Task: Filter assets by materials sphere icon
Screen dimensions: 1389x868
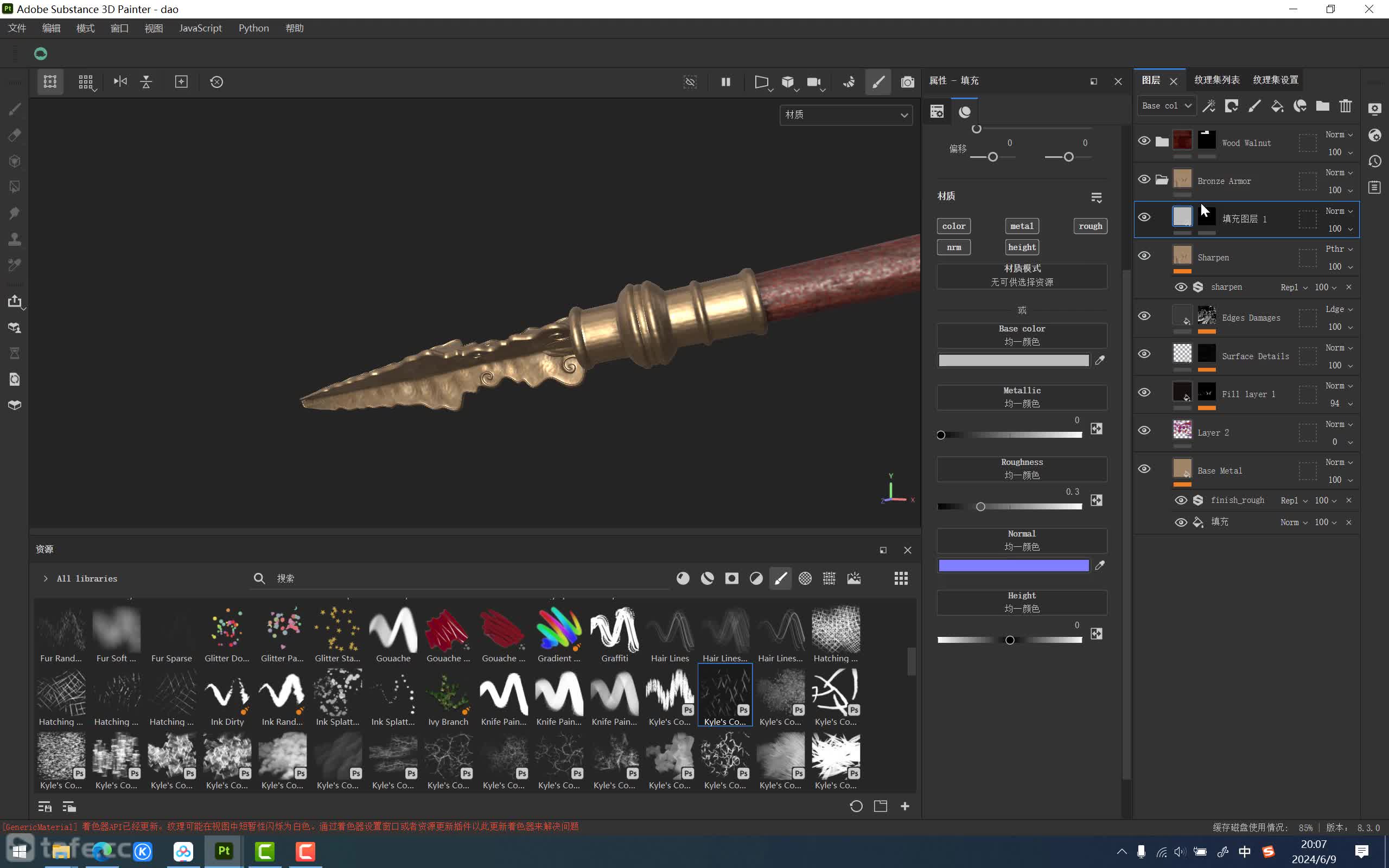Action: tap(683, 578)
